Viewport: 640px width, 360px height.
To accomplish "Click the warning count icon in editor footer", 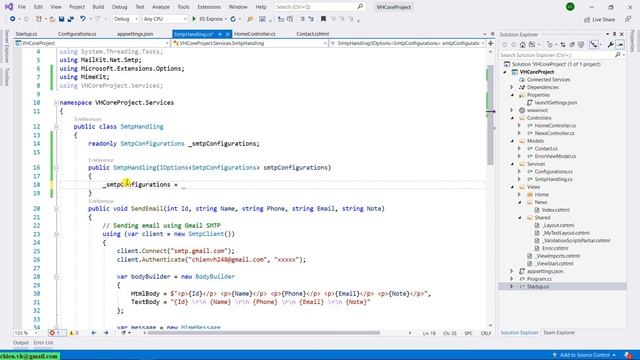I will tap(71, 333).
